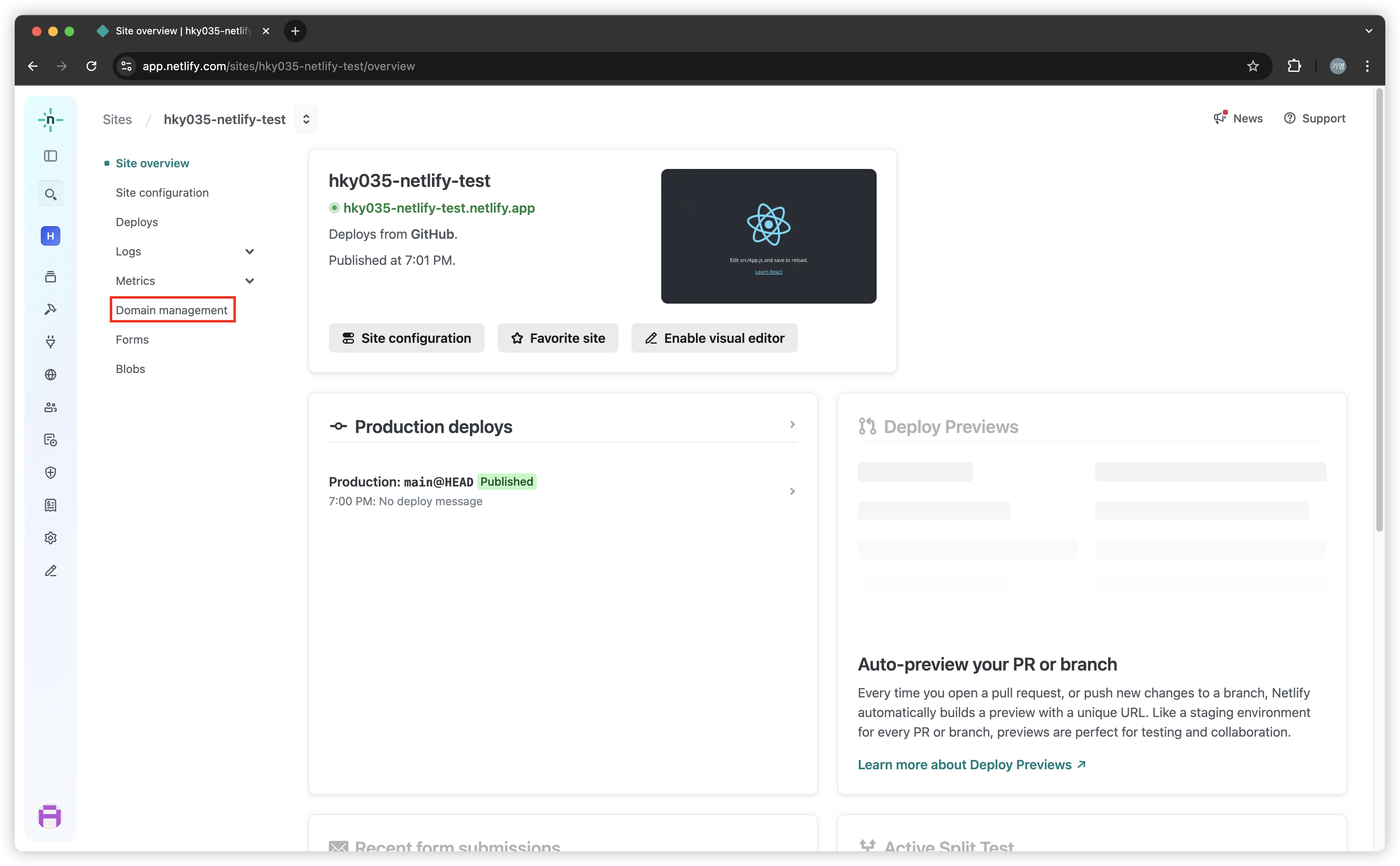
Task: Click the Published status badge
Action: [507, 482]
